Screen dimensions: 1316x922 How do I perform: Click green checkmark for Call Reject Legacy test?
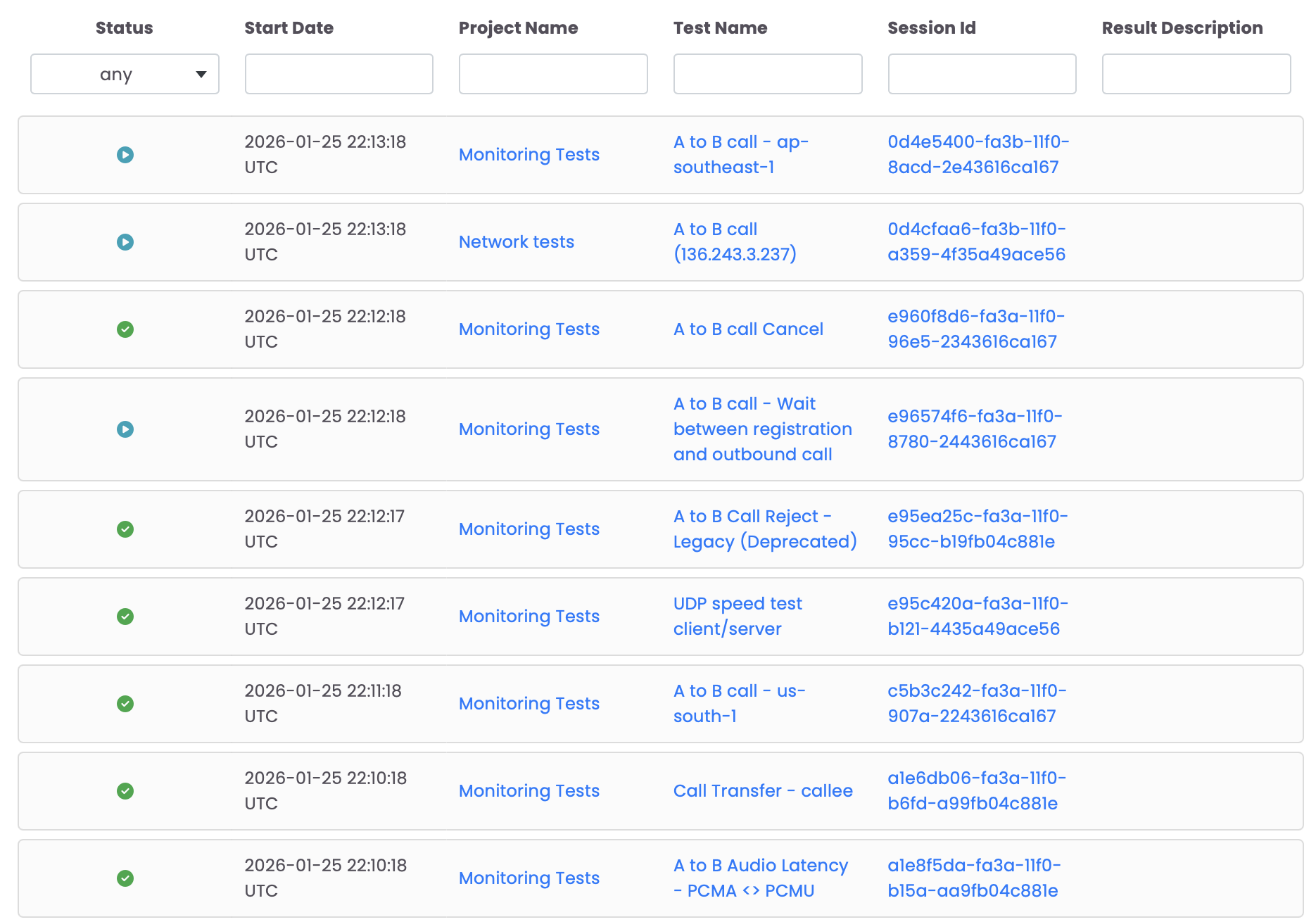pyautogui.click(x=125, y=529)
